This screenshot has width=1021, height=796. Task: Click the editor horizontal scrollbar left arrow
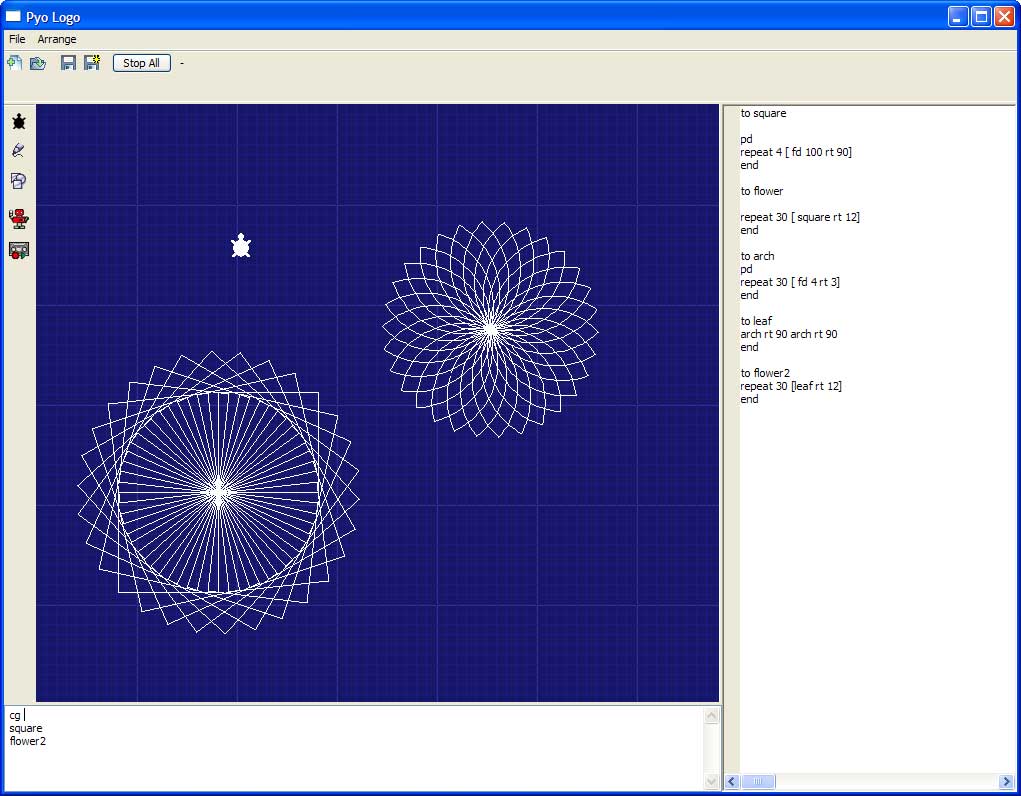pos(732,781)
